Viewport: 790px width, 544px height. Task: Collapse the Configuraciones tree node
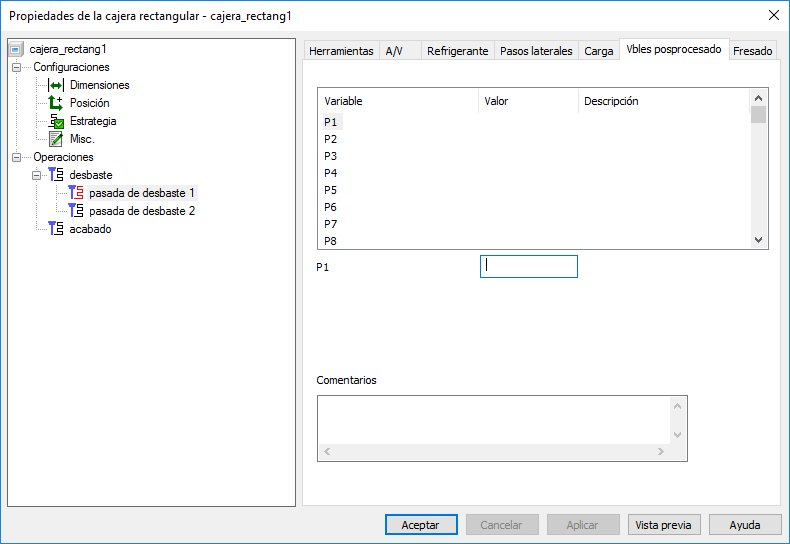(17, 67)
